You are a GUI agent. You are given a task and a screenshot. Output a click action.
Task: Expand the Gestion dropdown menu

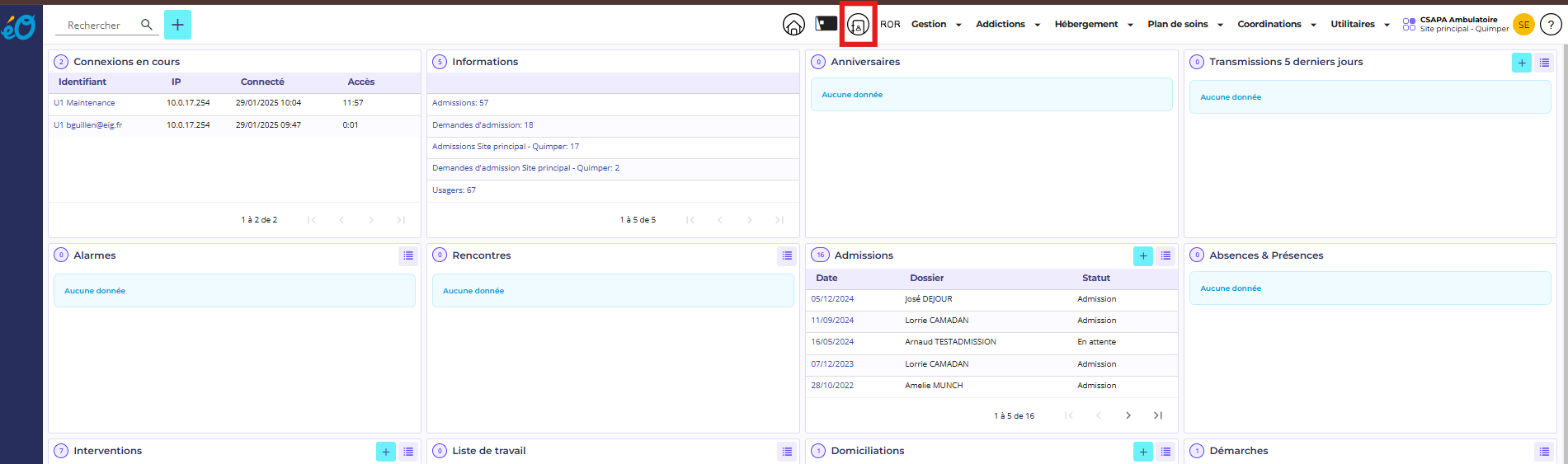(x=936, y=25)
